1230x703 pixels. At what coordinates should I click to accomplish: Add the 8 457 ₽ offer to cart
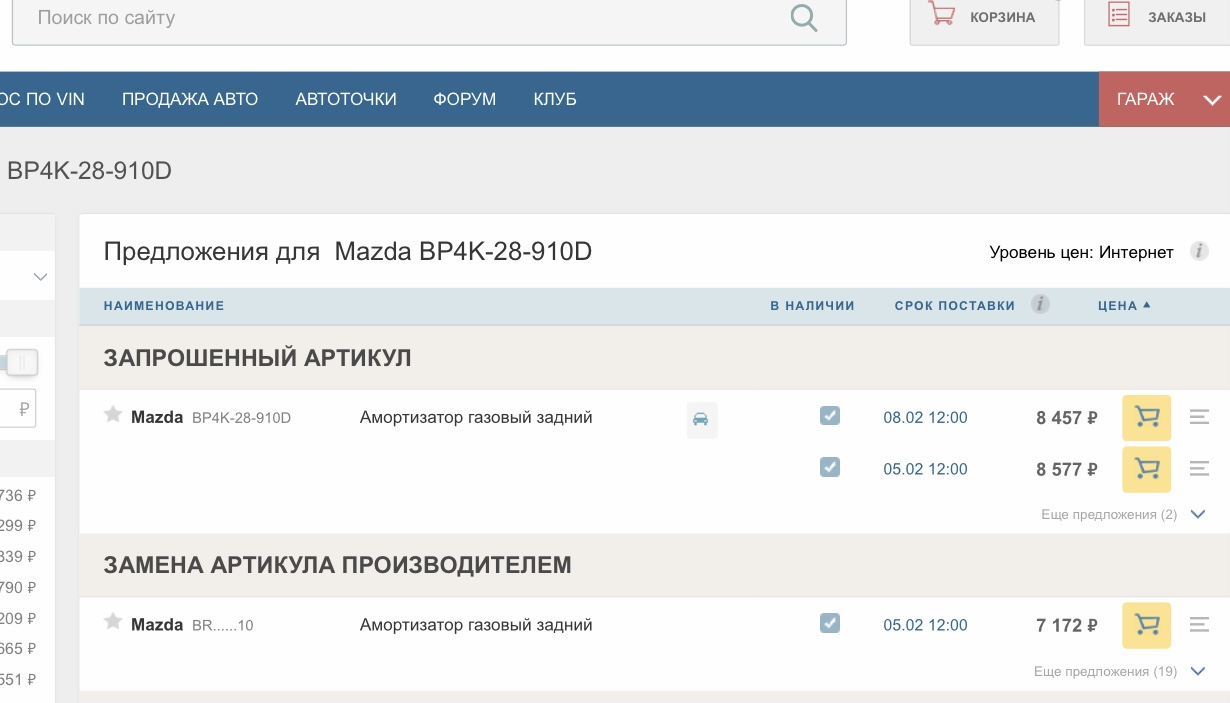tap(1146, 417)
